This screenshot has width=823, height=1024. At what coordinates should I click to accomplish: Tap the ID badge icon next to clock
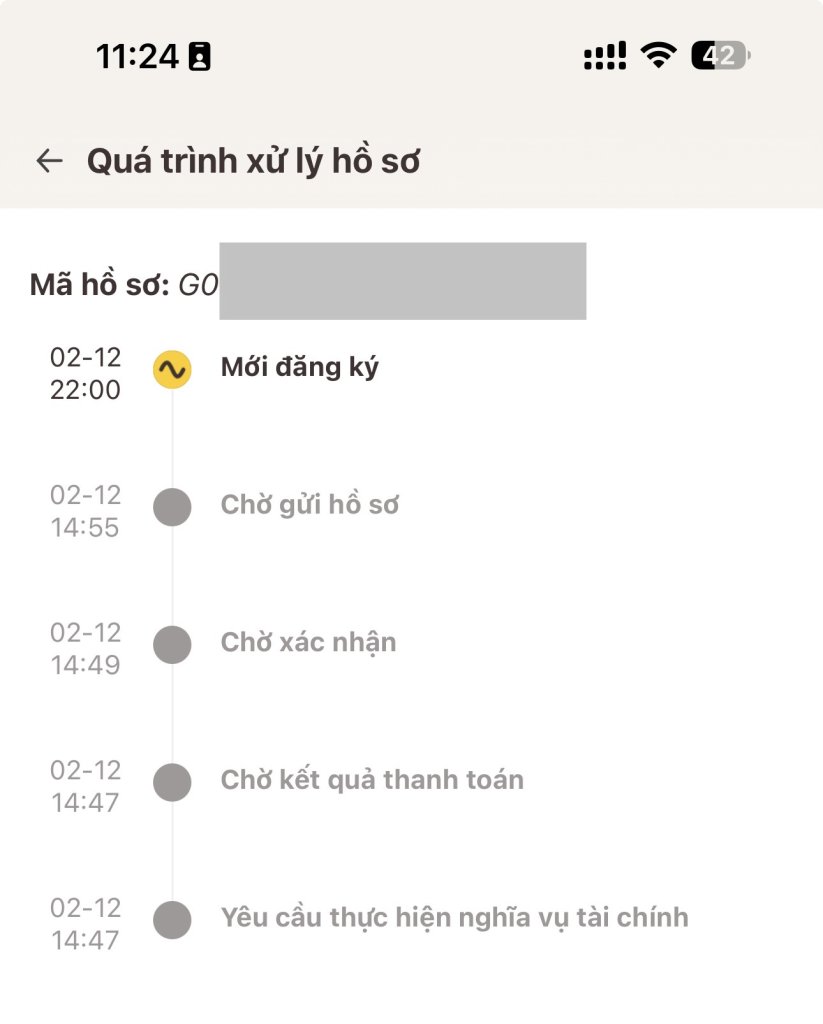(200, 57)
